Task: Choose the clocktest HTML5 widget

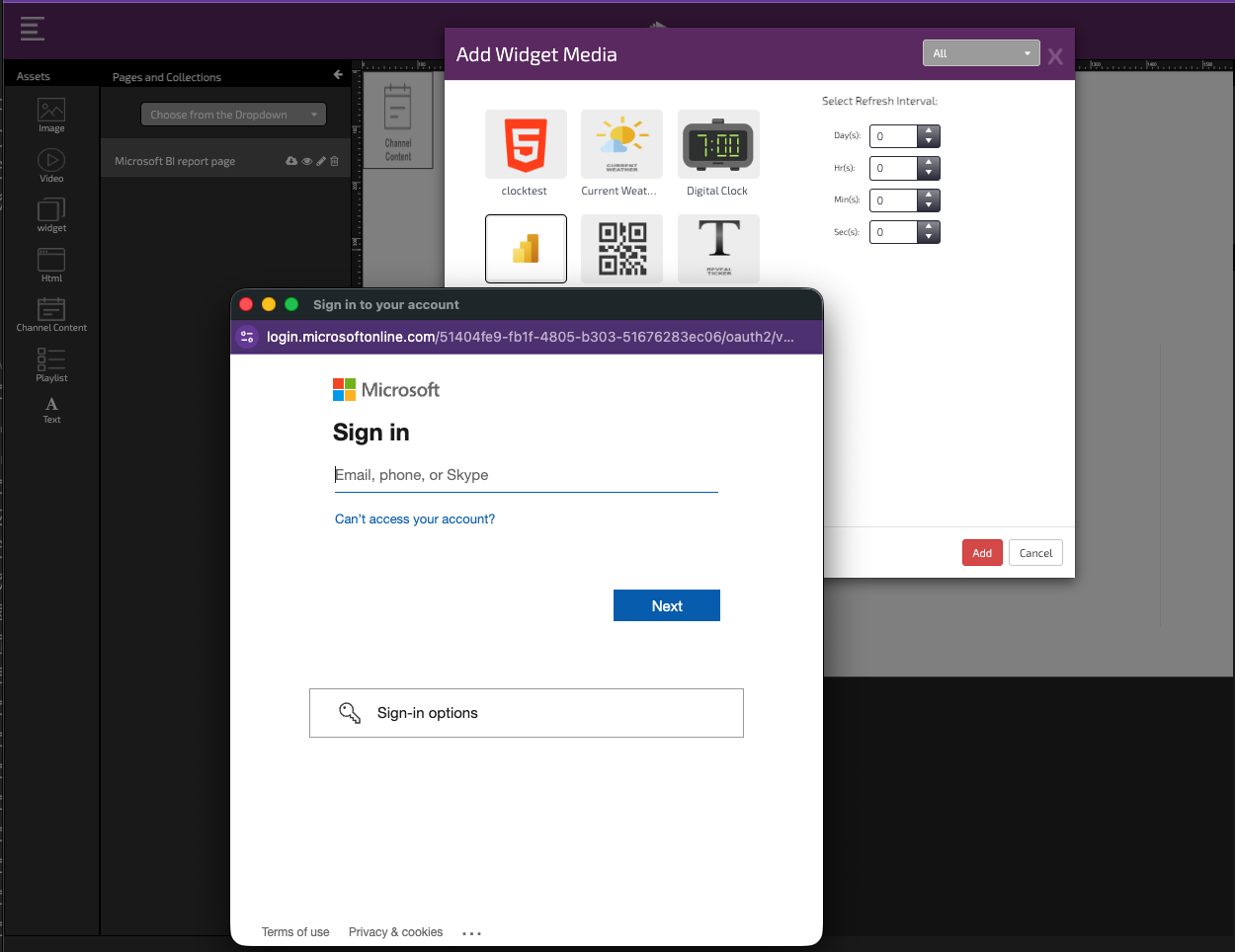Action: point(526,144)
